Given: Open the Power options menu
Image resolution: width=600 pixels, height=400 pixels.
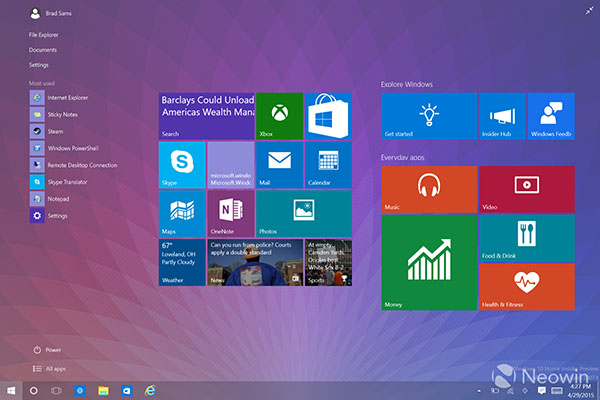Looking at the screenshot, I should tap(47, 350).
